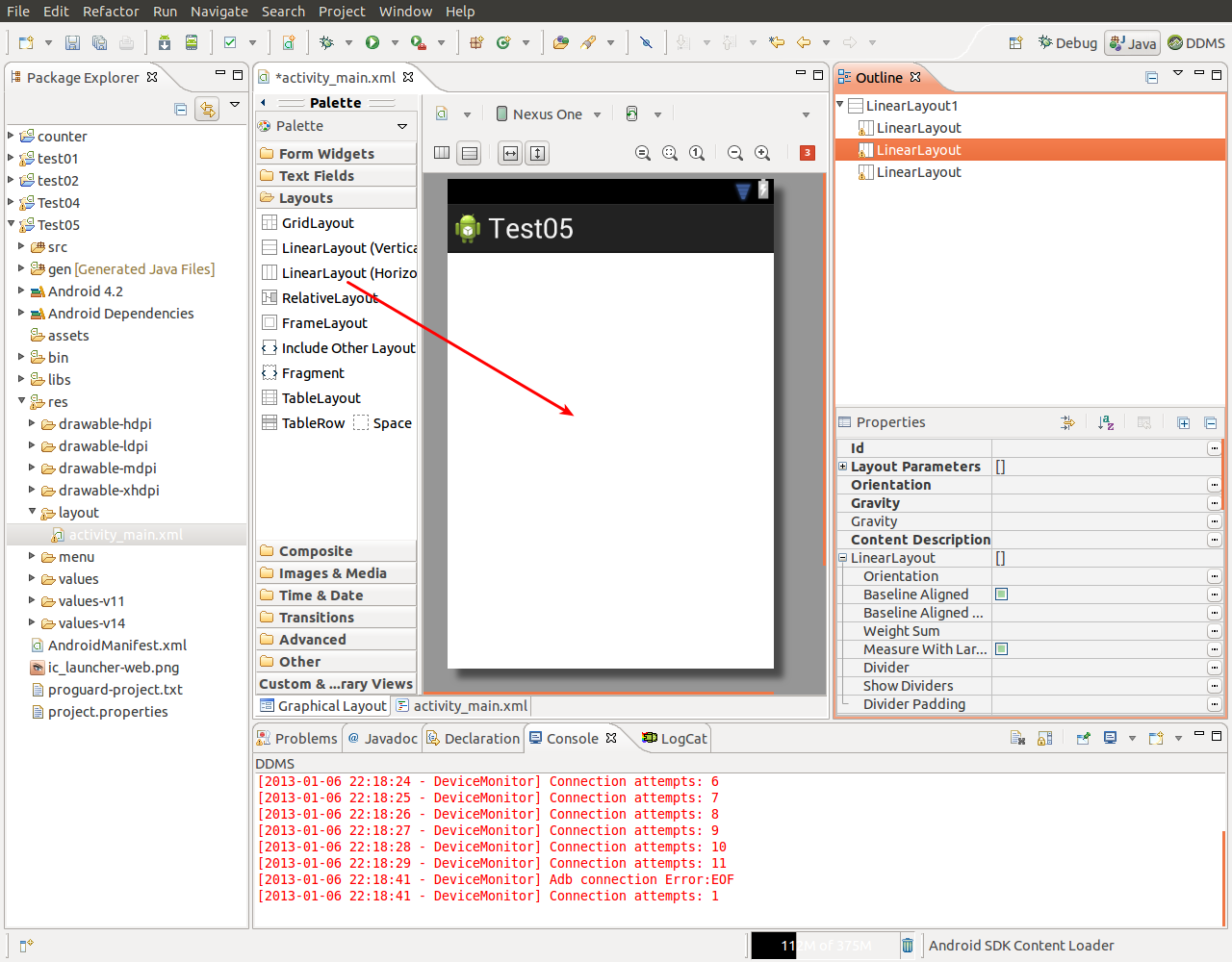Sort properties alphabetically in Properties panel
1232x962 pixels.
[x=1106, y=422]
